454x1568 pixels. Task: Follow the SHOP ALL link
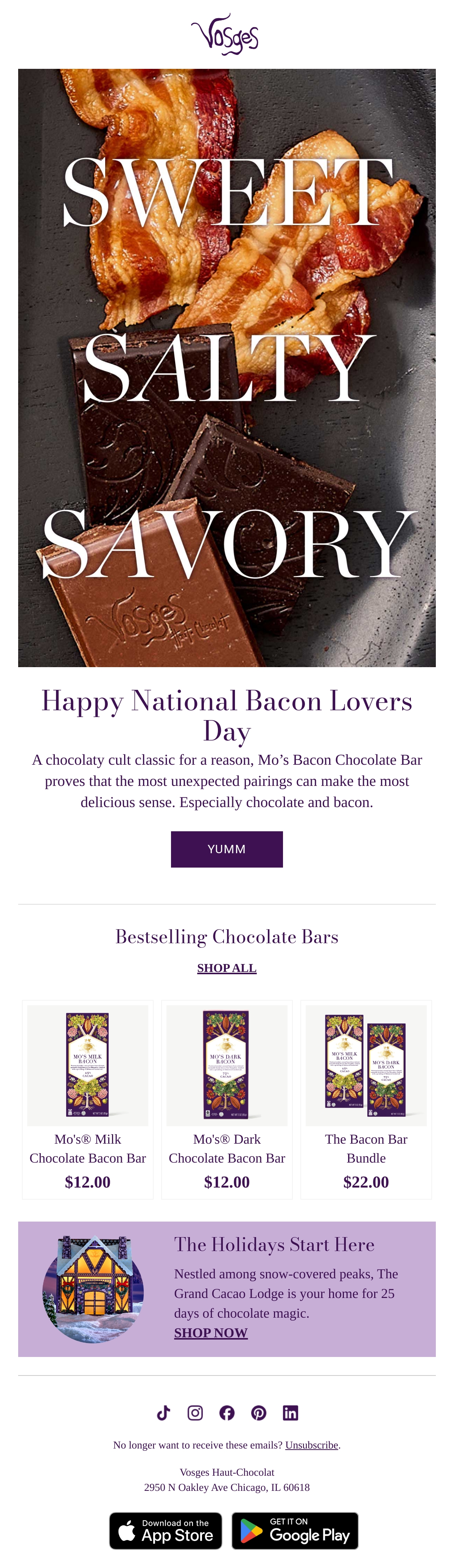point(227,968)
